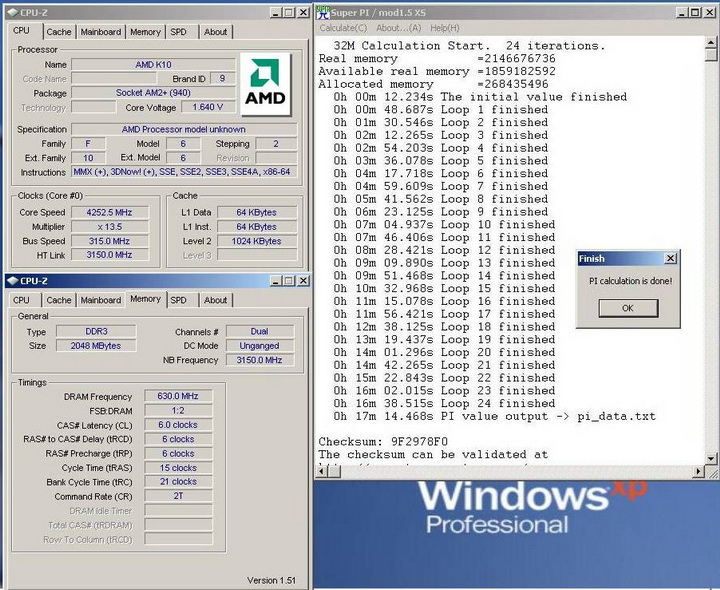Image resolution: width=720 pixels, height=590 pixels.
Task: Click the Specification field text
Action: [184, 129]
